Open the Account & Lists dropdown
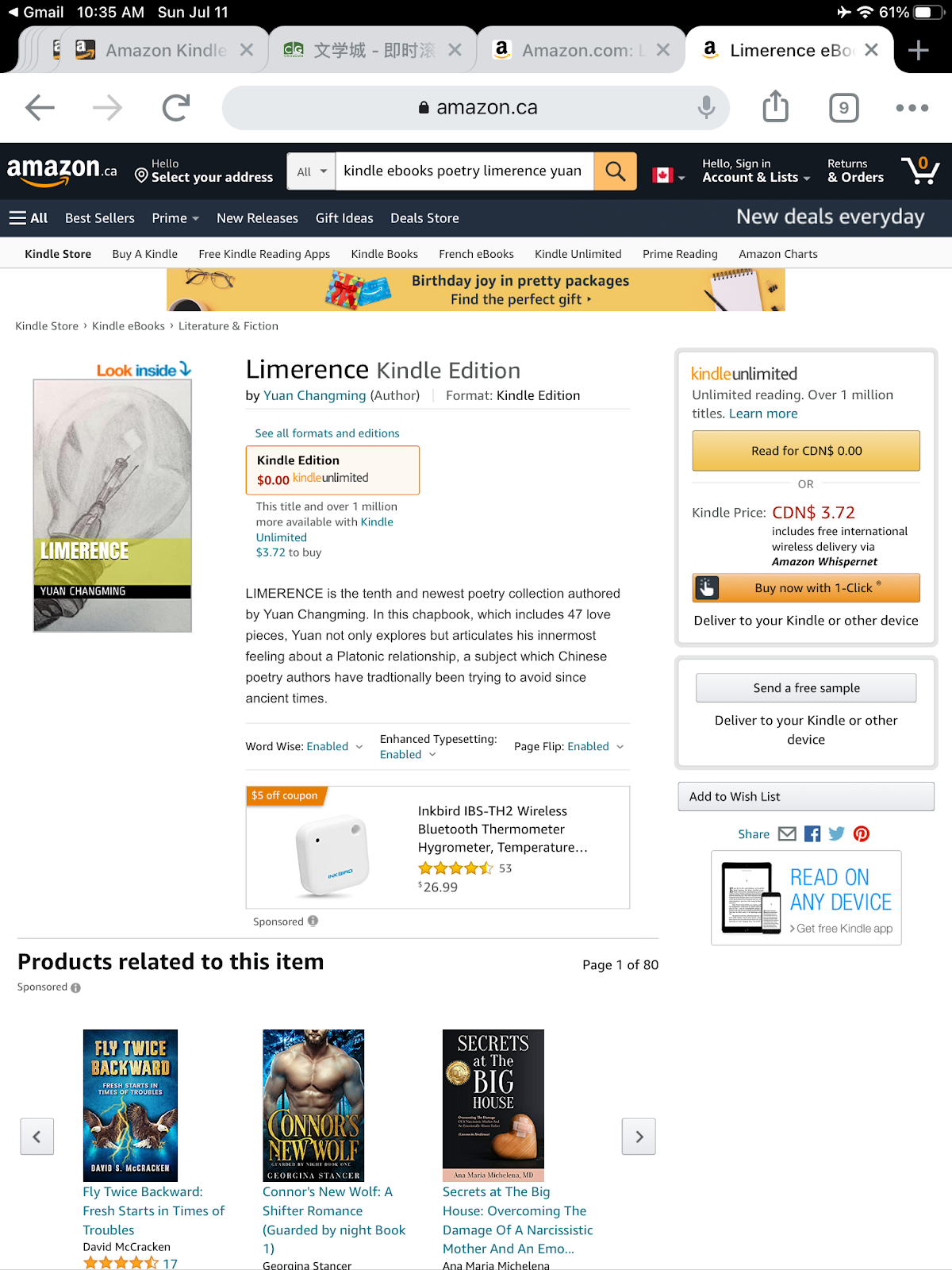Image resolution: width=952 pixels, height=1270 pixels. 756,171
